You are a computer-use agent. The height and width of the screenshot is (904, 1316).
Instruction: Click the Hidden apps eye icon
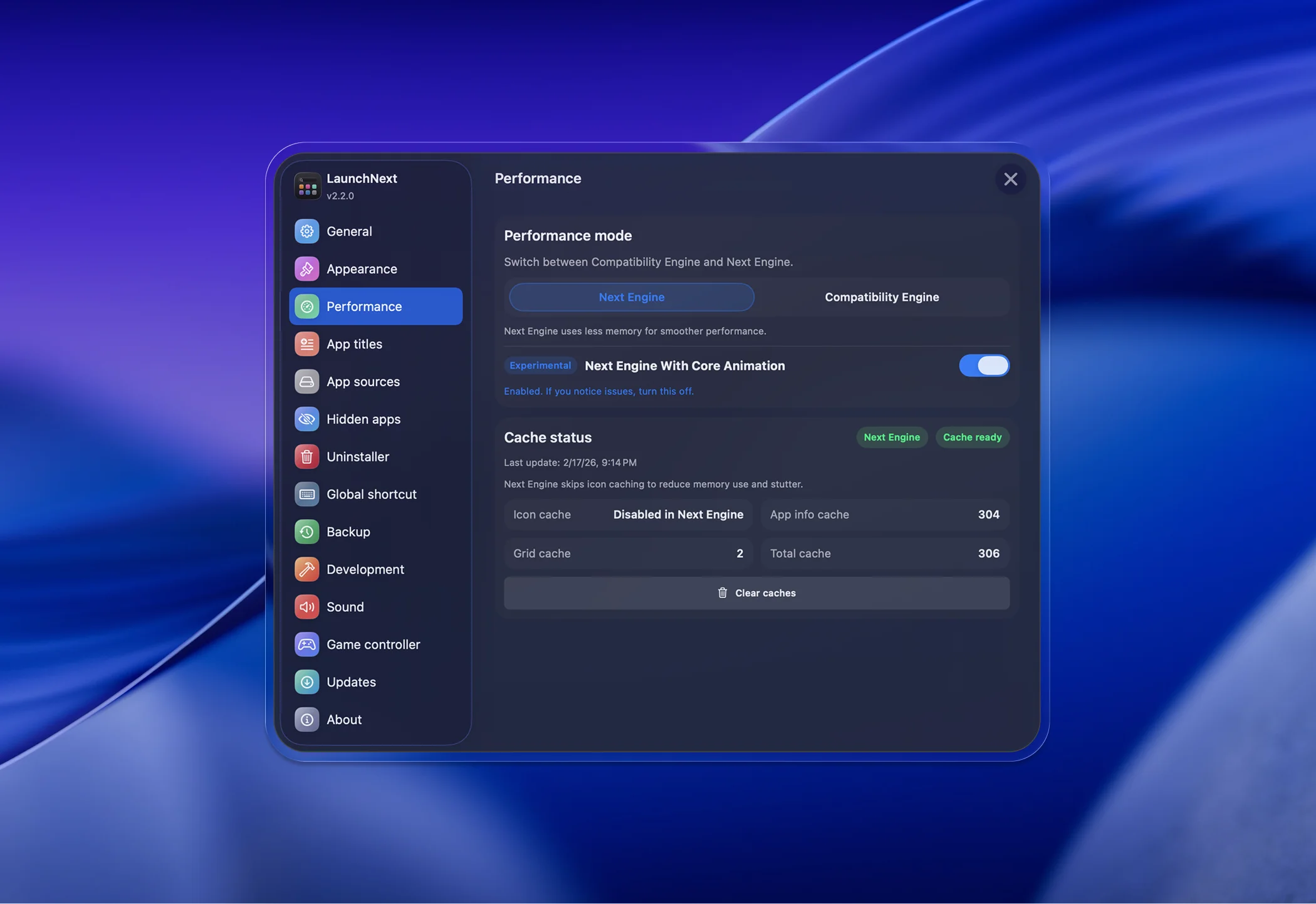pyautogui.click(x=306, y=419)
